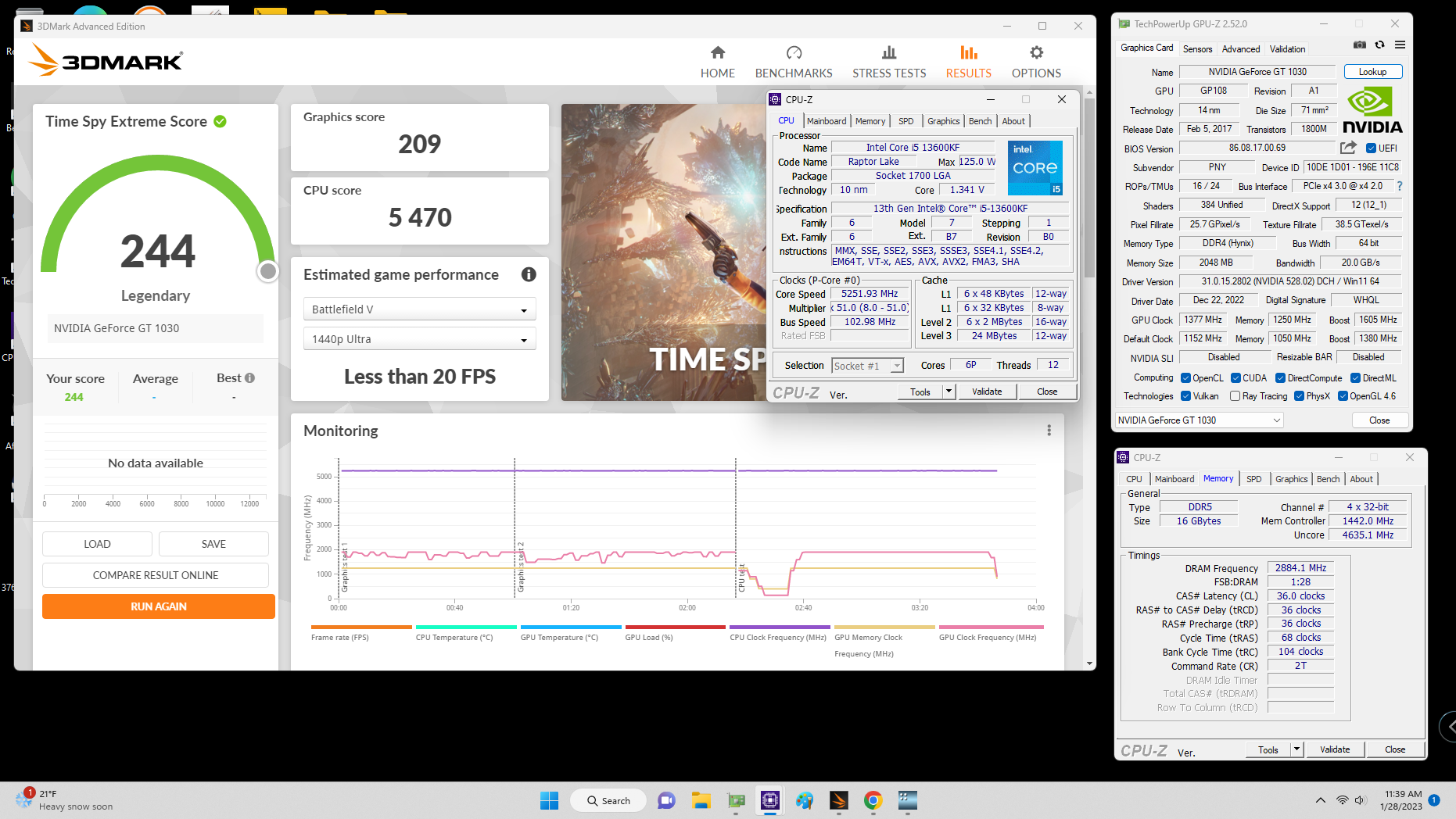Click Lookup button in GPU-Z
The height and width of the screenshot is (819, 1456).
click(x=1372, y=72)
